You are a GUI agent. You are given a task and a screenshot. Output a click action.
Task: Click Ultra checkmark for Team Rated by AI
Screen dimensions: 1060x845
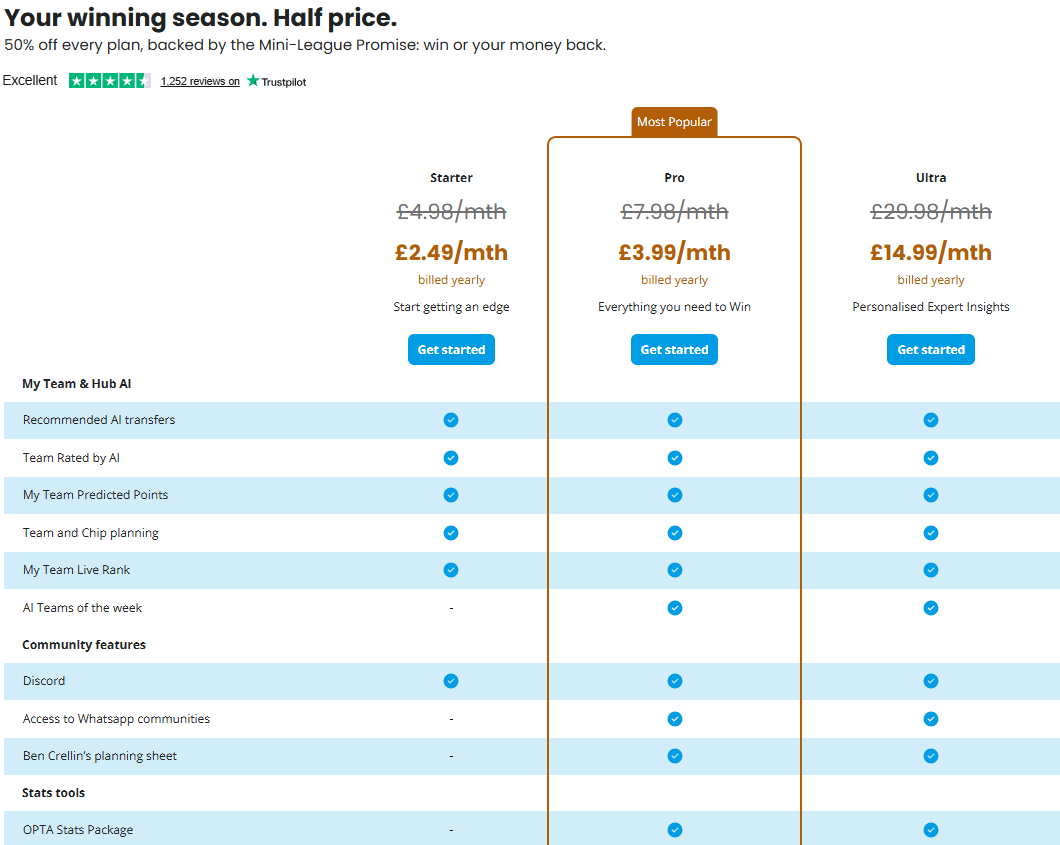931,458
